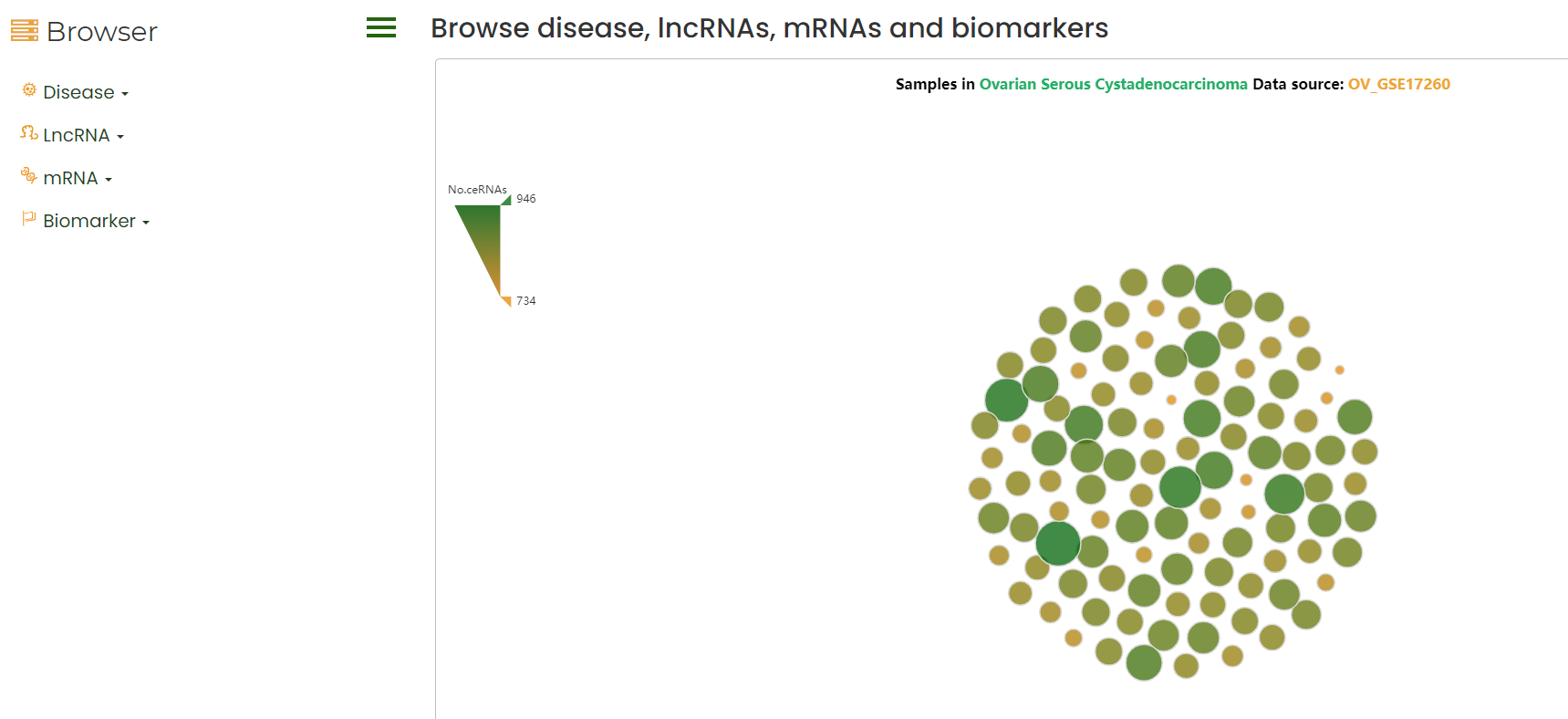This screenshot has width=1568, height=719.
Task: Open the LncRNA menu label
Action: (77, 135)
